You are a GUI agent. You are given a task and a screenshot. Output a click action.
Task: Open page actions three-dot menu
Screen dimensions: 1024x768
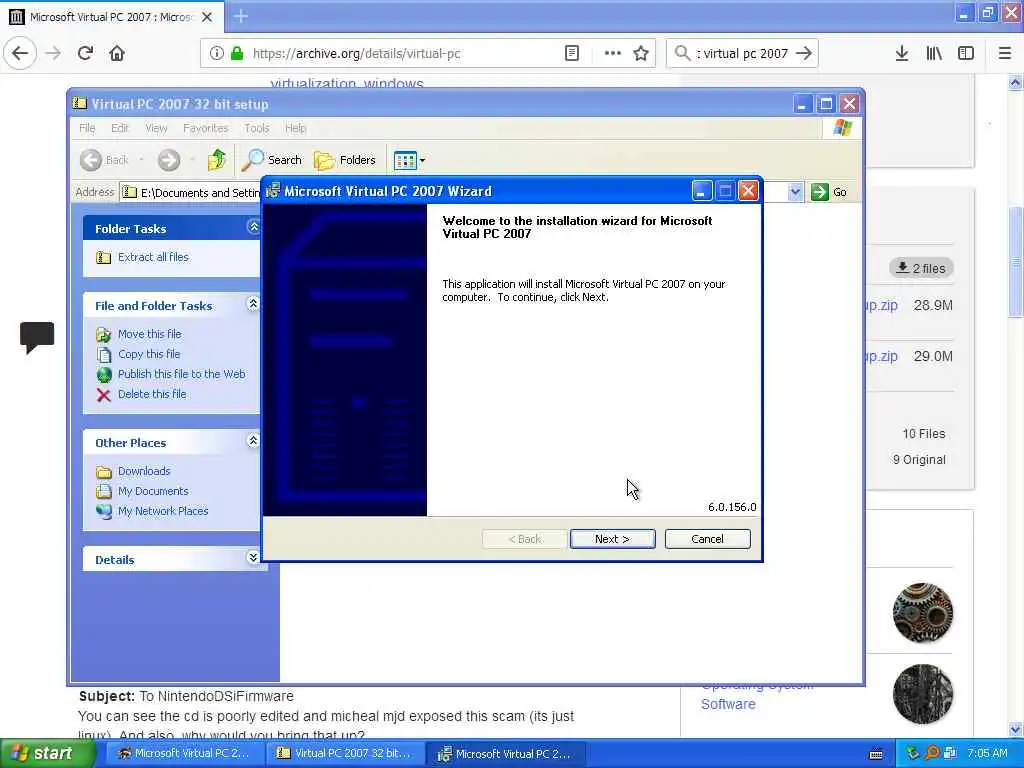tap(613, 54)
